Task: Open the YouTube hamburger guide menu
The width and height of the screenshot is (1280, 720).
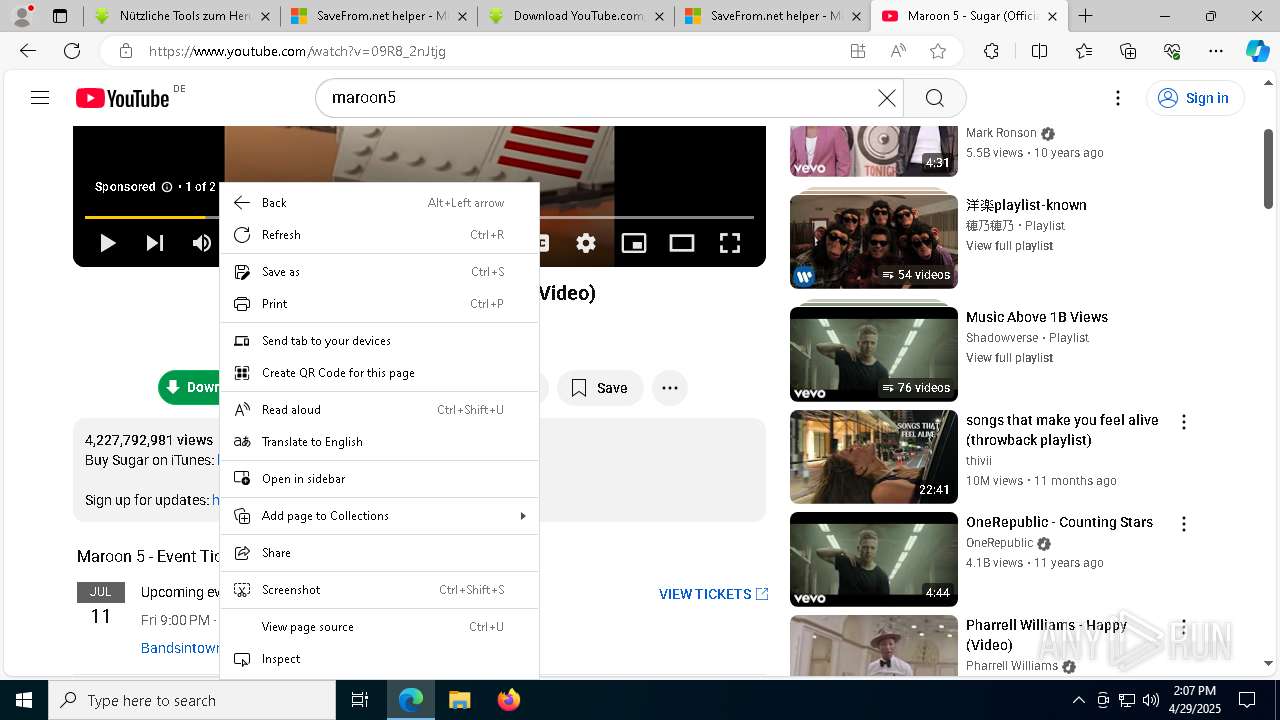Action: click(x=40, y=98)
